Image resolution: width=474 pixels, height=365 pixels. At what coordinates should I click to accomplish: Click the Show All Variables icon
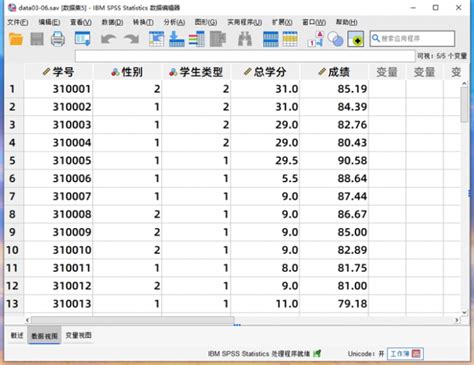[356, 39]
